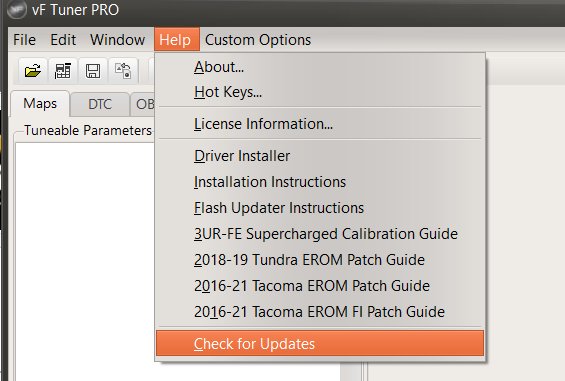Open the Custom Options menu
Viewport: 565px width, 381px height.
258,40
